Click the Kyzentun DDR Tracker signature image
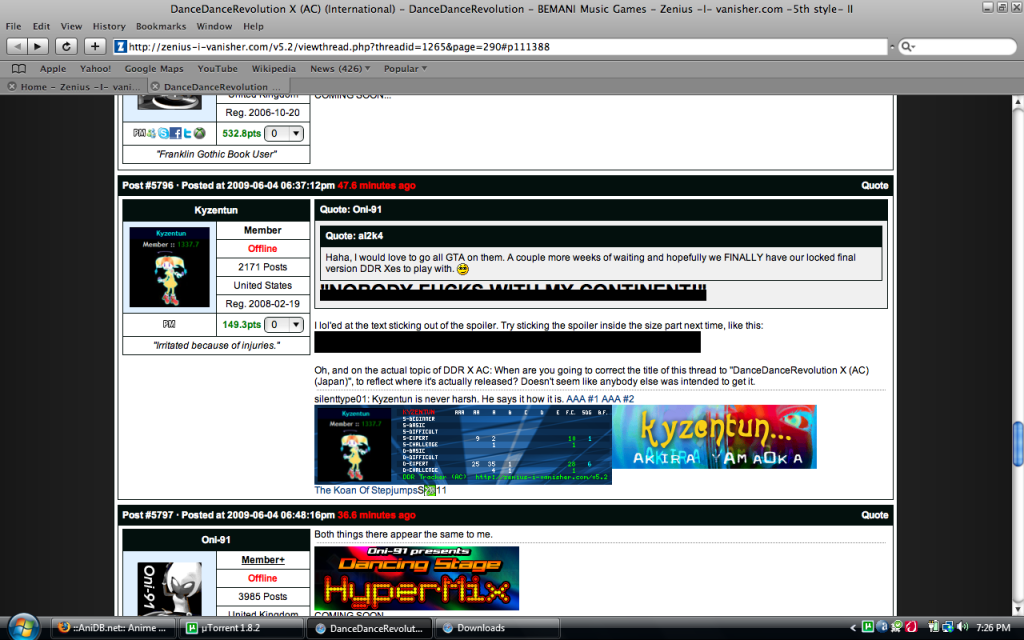1024x640 pixels. click(x=463, y=445)
